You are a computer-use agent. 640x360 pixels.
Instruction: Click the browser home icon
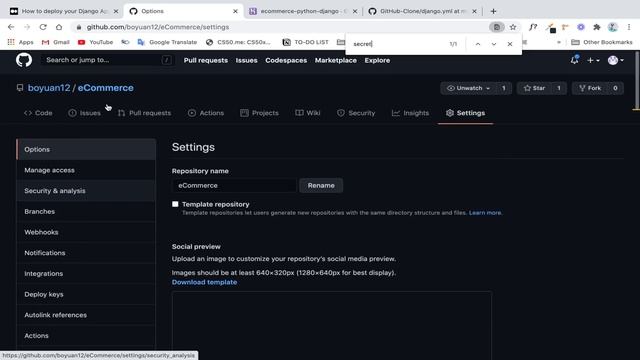point(59,27)
